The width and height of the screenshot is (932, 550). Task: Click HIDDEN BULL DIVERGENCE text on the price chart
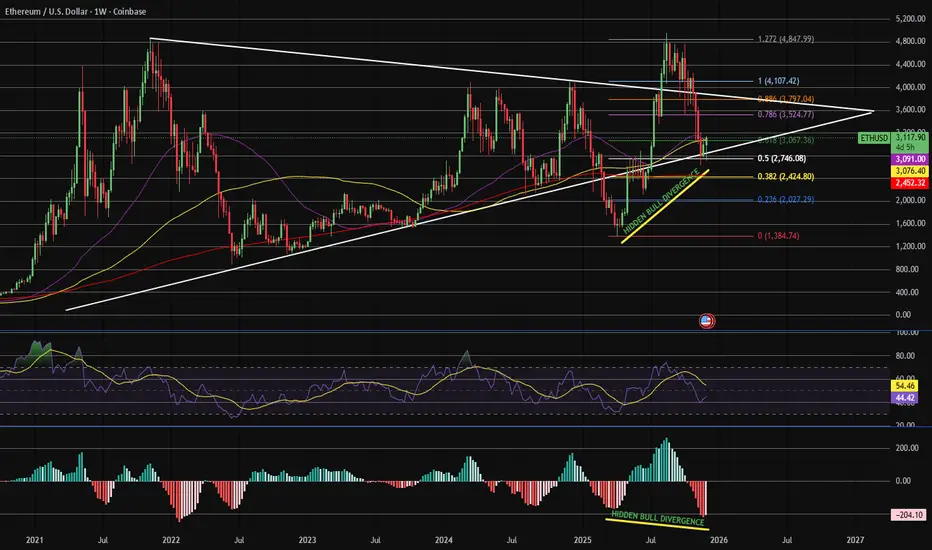(661, 200)
